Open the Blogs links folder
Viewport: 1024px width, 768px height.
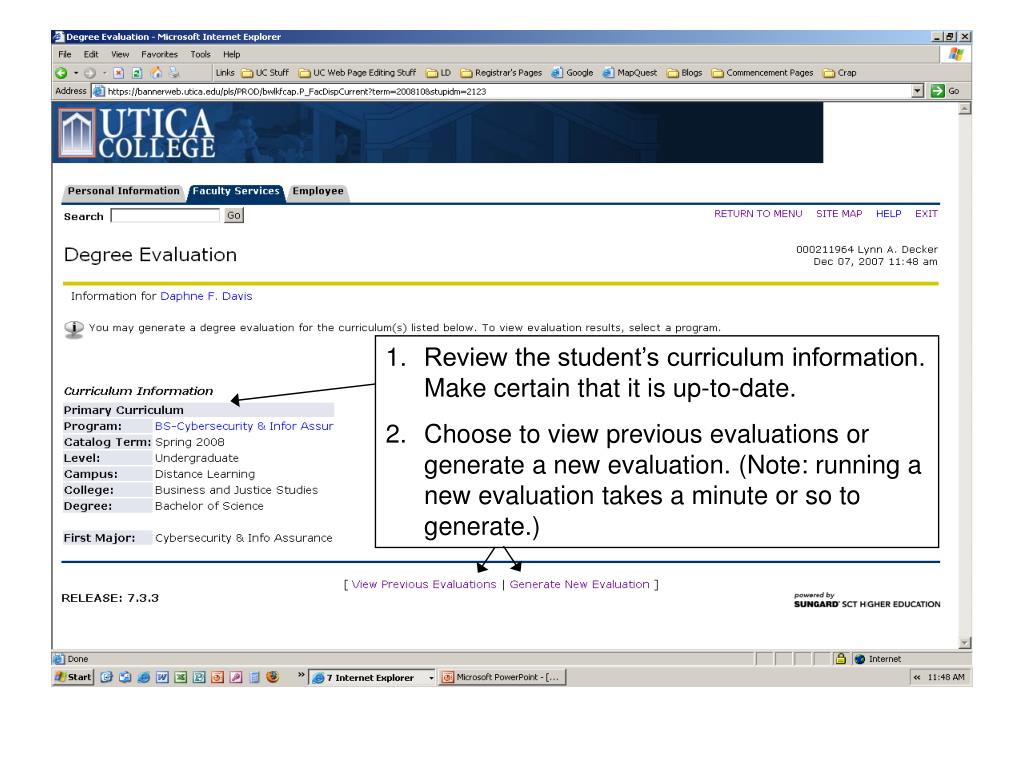tap(684, 73)
